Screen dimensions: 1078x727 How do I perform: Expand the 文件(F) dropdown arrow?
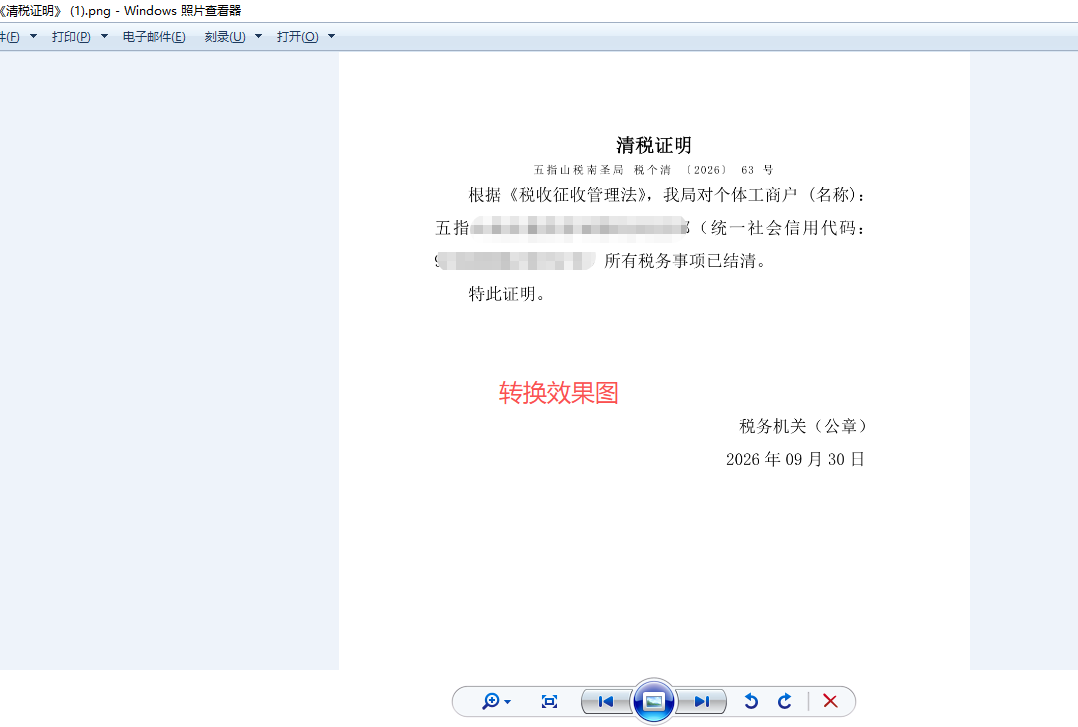point(33,36)
